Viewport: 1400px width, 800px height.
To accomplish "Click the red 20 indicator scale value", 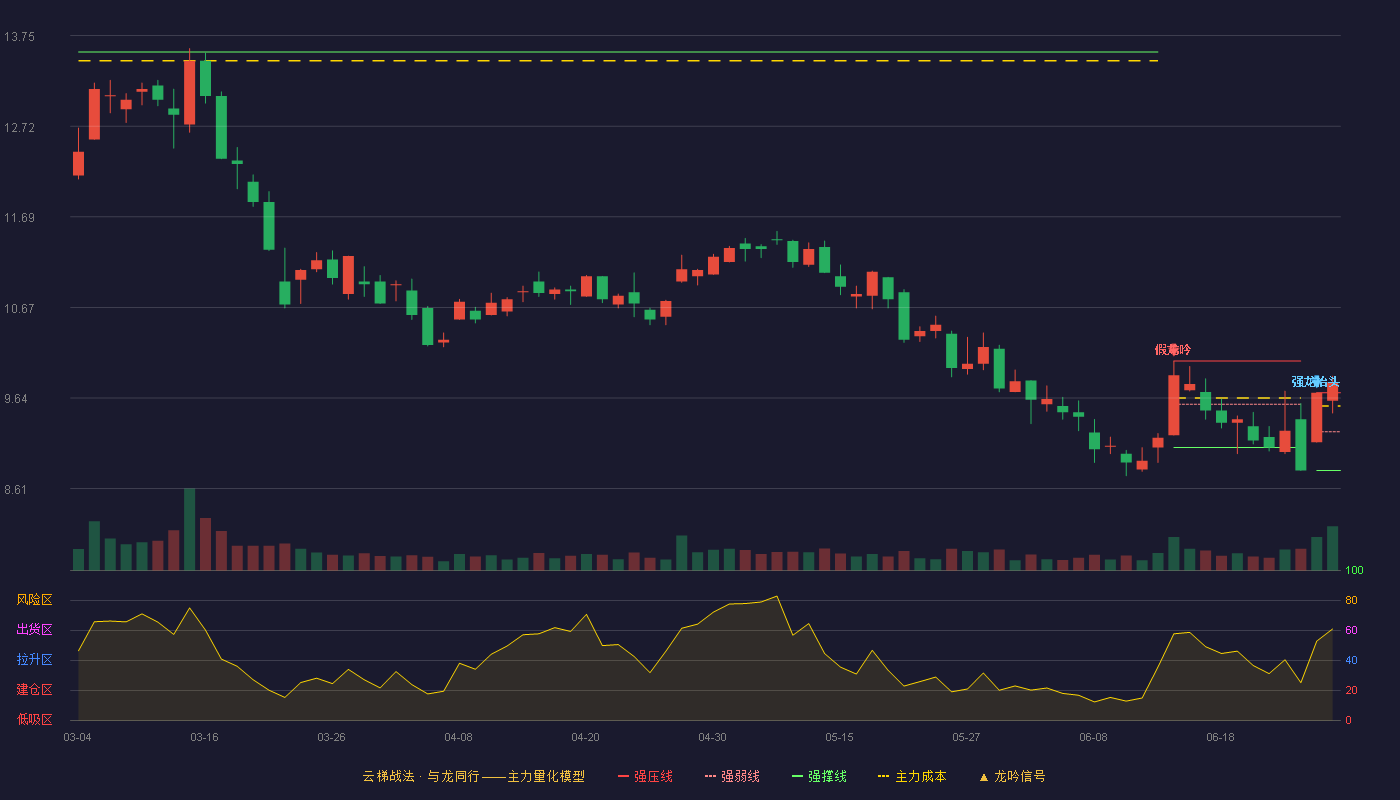I will pyautogui.click(x=1351, y=690).
